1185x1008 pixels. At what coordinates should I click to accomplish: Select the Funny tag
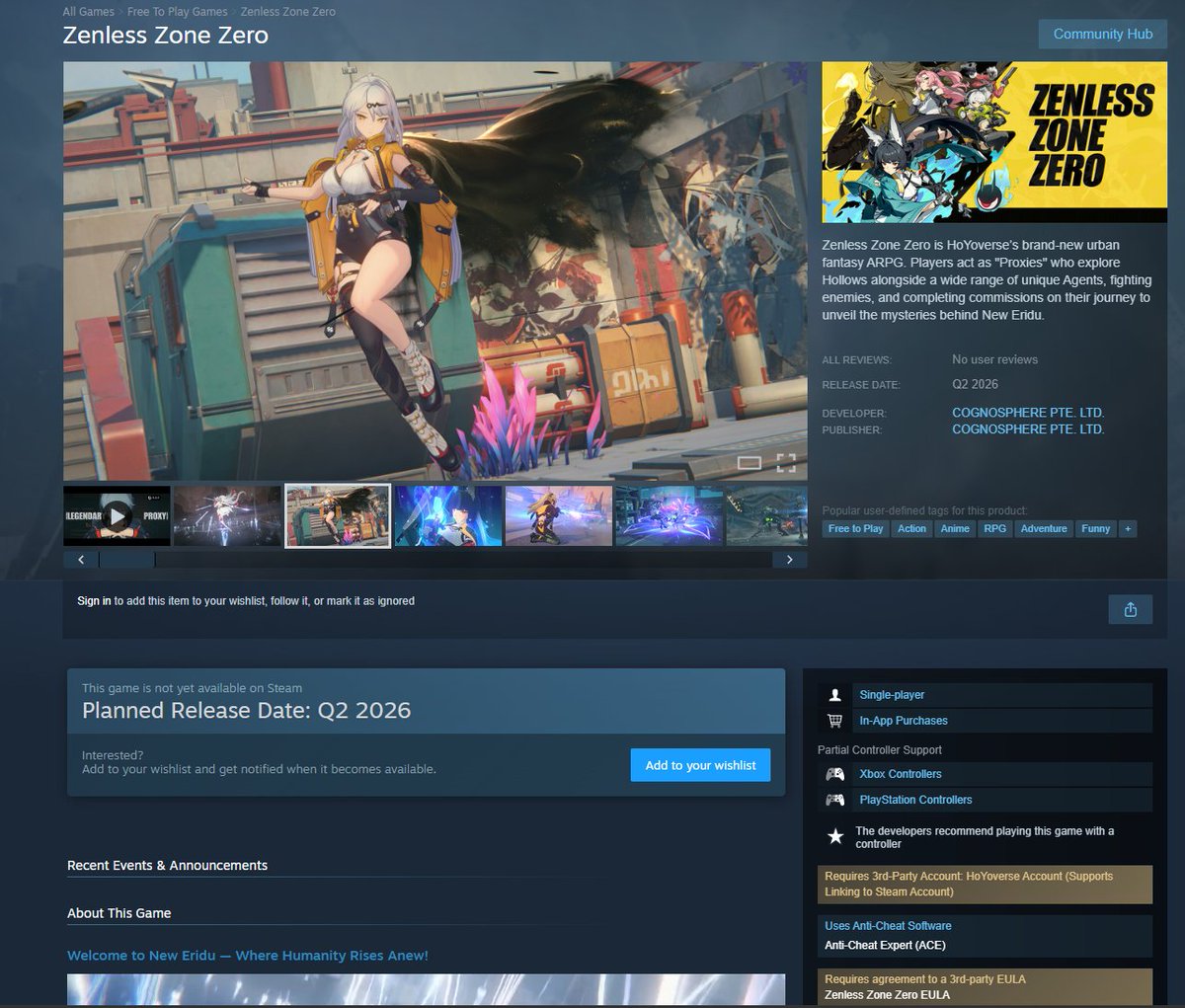[x=1096, y=529]
